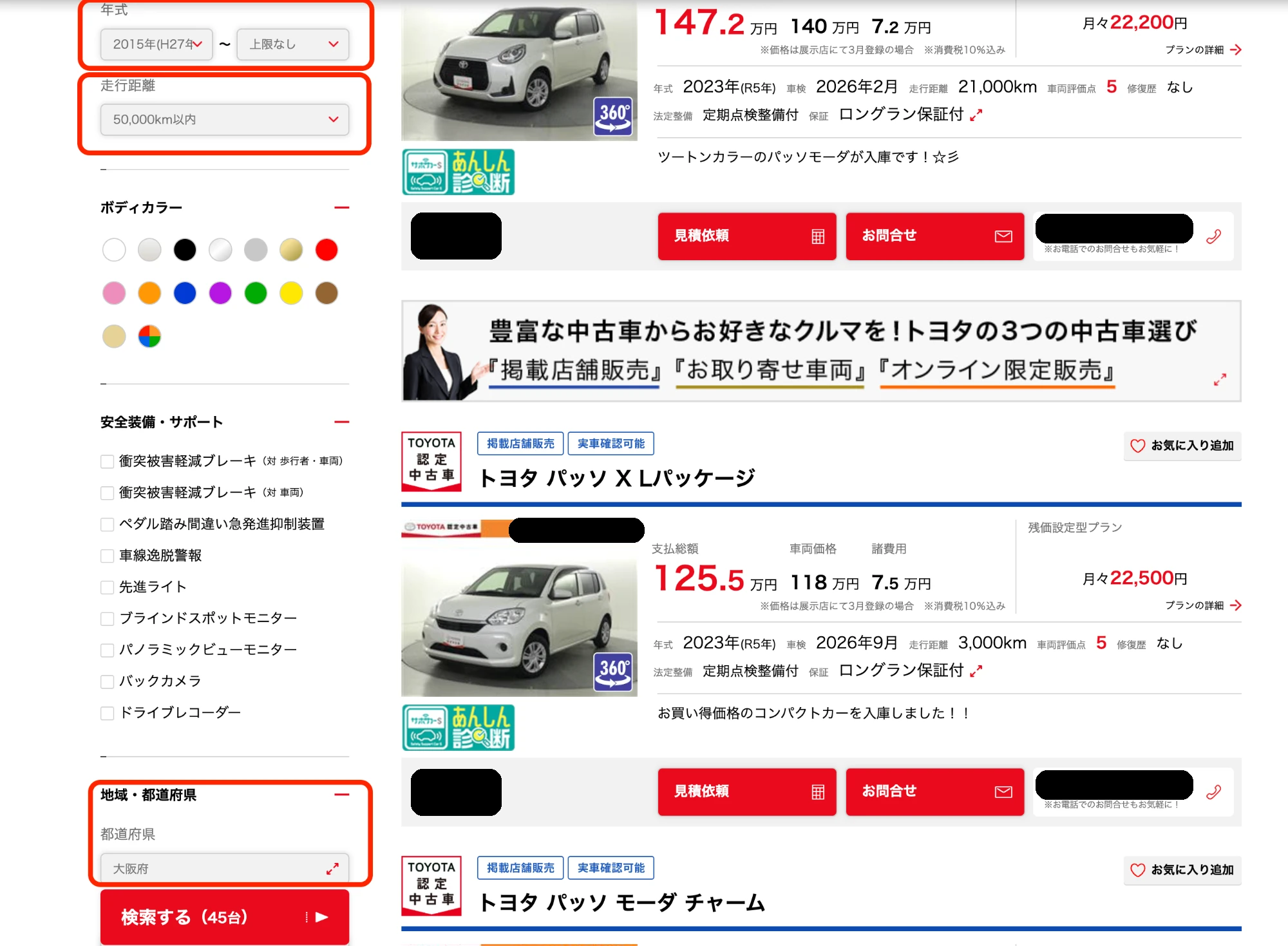
Task: Select the multicolor body color option
Action: (x=149, y=336)
